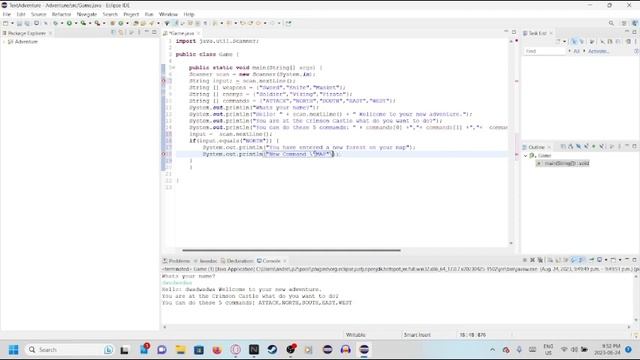Open the Run button dropdown arrow

tap(76, 23)
